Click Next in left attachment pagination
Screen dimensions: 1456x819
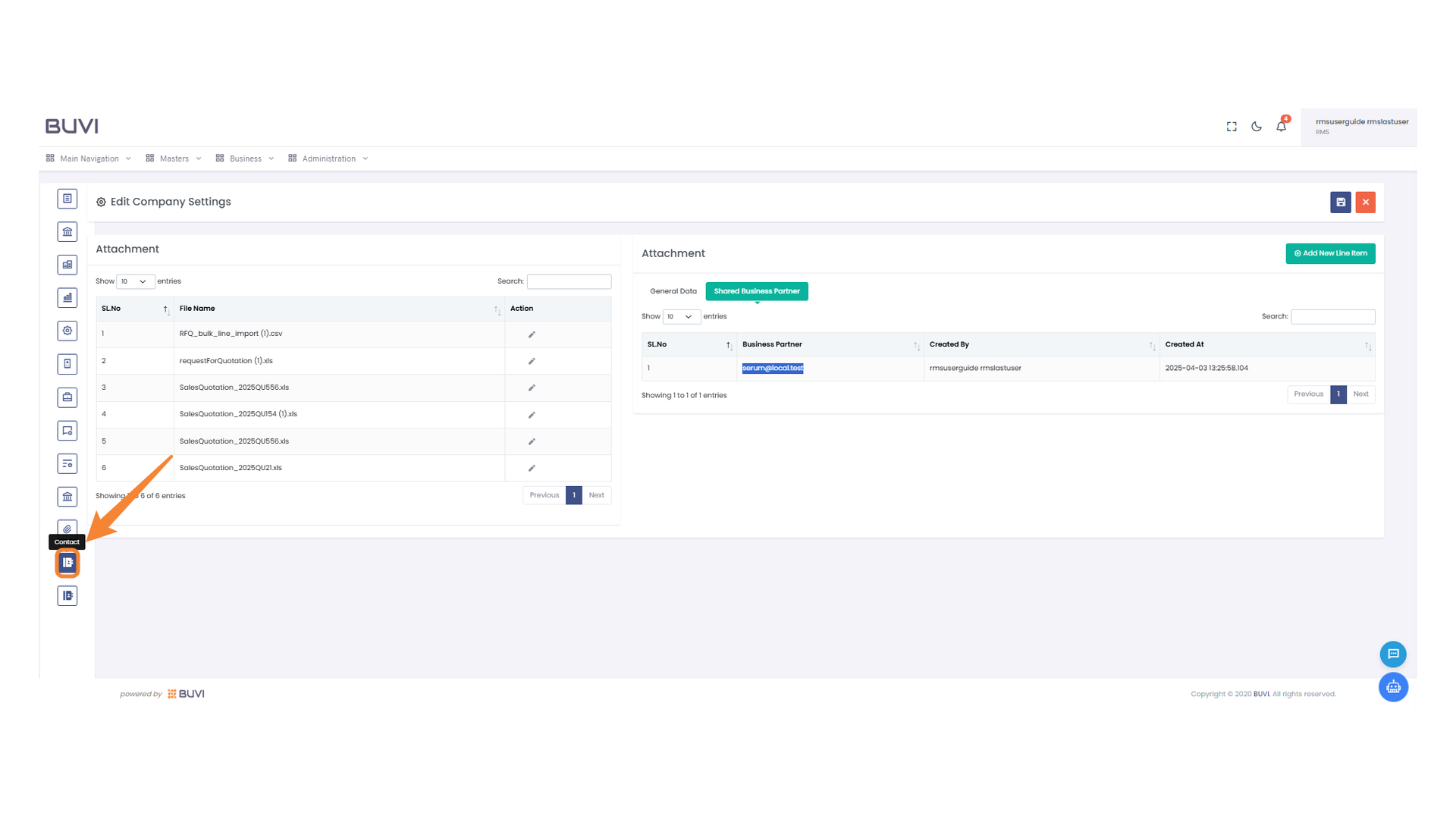tap(596, 495)
